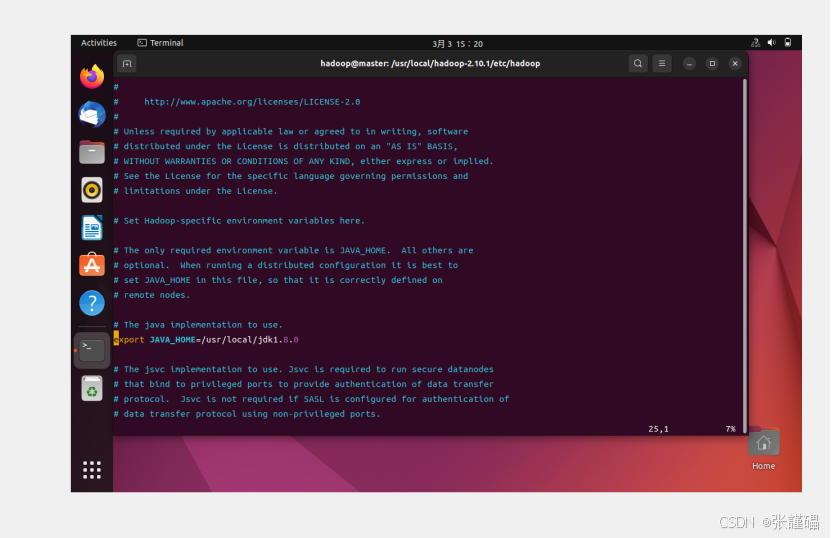The height and width of the screenshot is (538, 831).
Task: Maximize the terminal window
Action: pyautogui.click(x=712, y=64)
